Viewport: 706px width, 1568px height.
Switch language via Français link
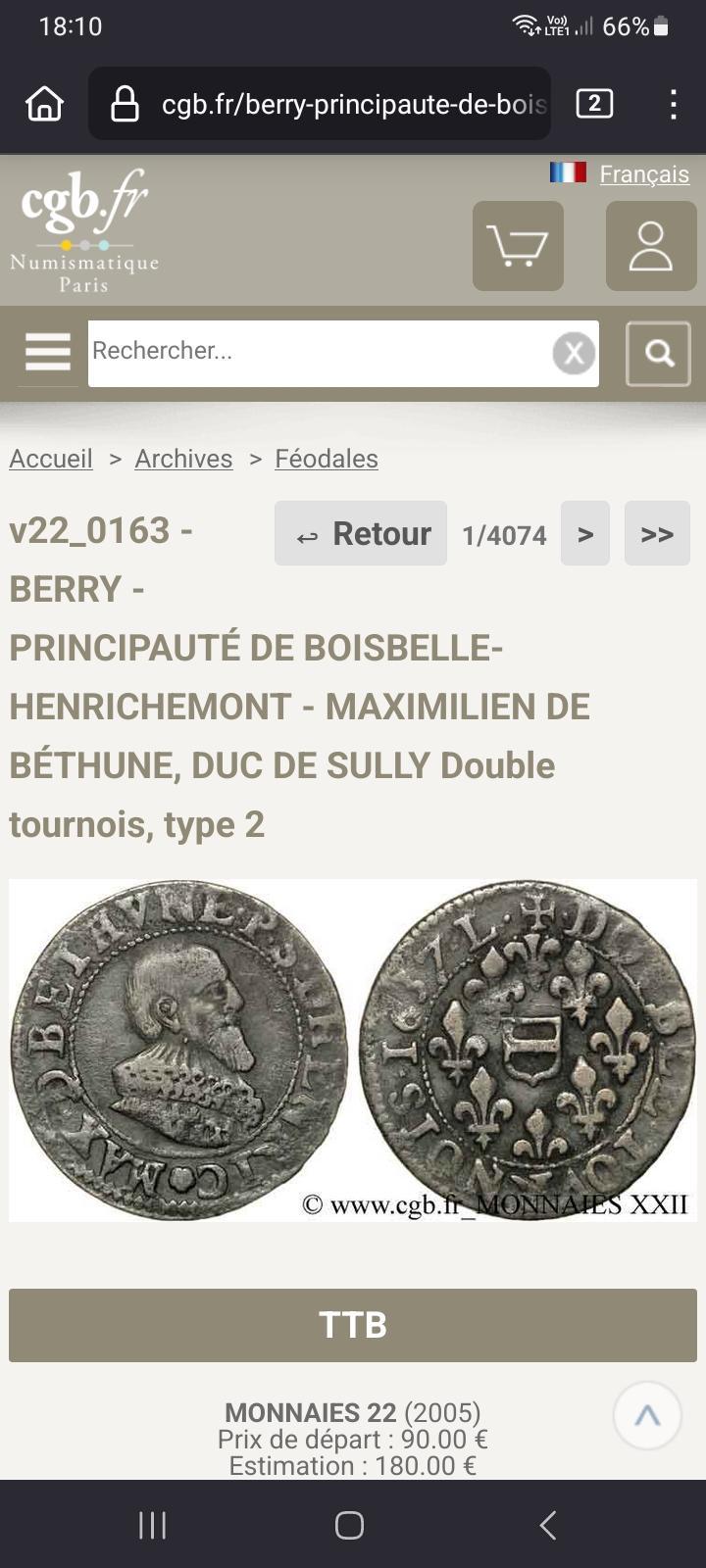(644, 173)
